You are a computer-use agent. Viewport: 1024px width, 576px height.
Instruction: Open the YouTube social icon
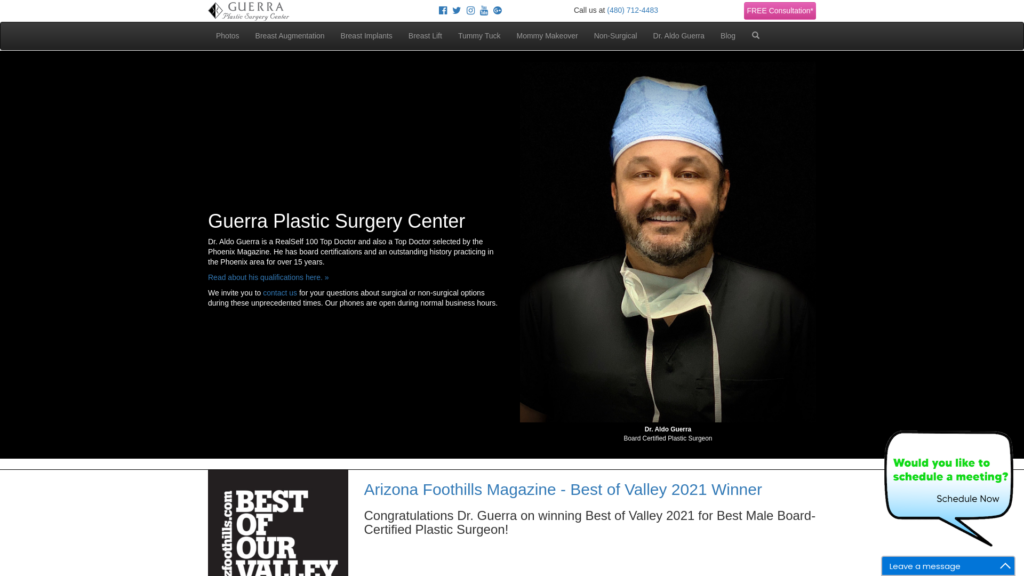(484, 10)
